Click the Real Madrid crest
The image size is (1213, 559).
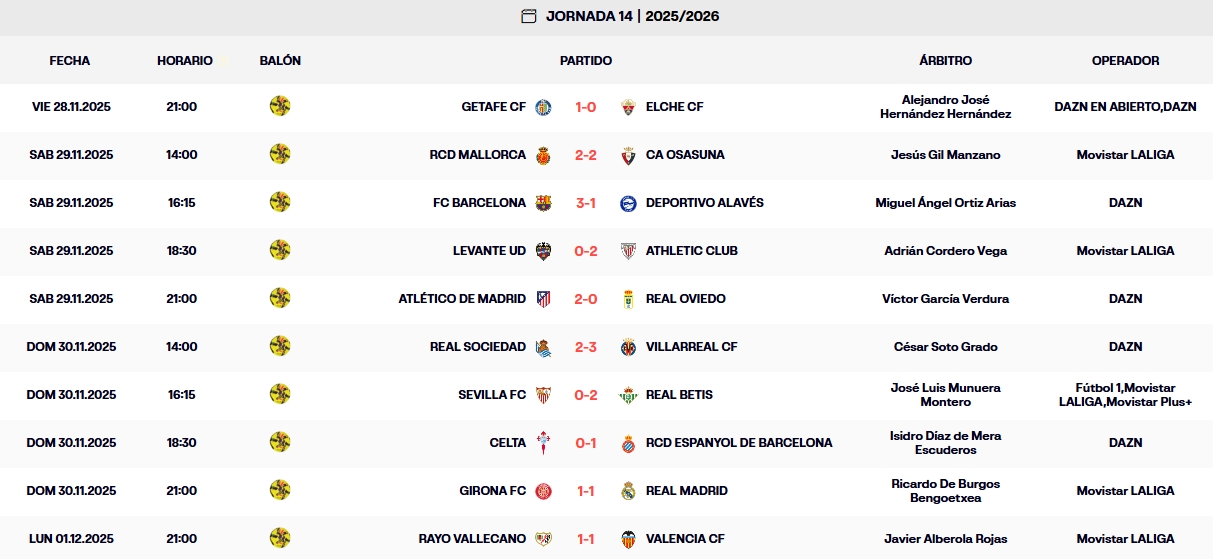click(x=628, y=491)
